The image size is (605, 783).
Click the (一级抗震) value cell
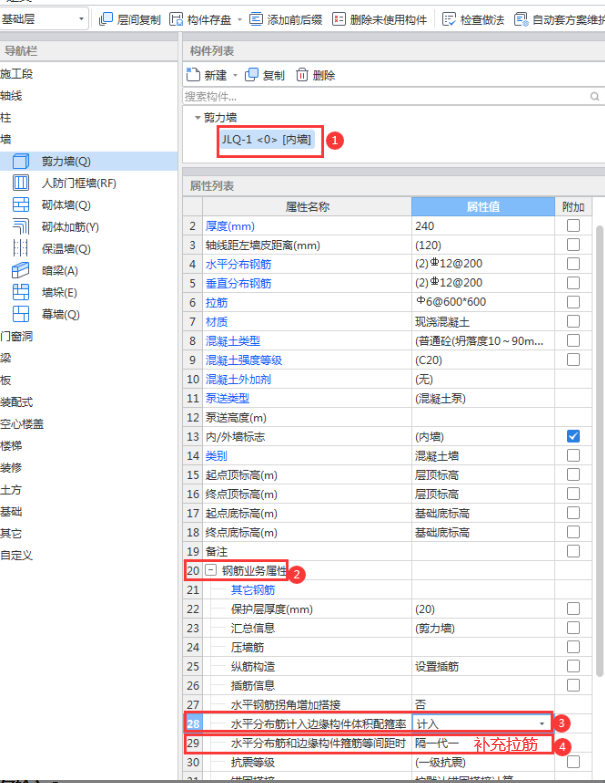(x=483, y=762)
